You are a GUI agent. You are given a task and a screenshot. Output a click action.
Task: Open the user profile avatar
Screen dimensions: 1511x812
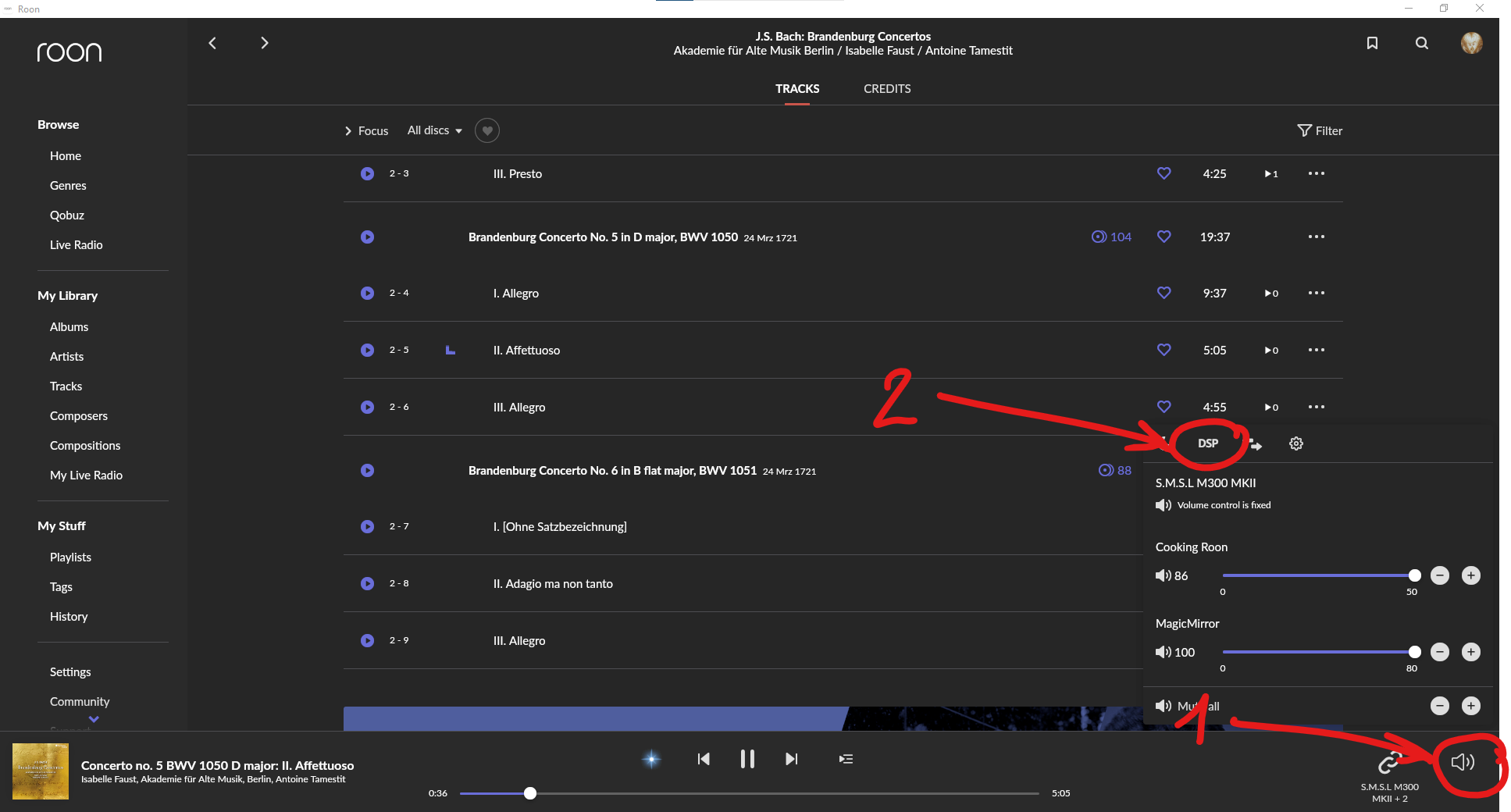(1472, 43)
